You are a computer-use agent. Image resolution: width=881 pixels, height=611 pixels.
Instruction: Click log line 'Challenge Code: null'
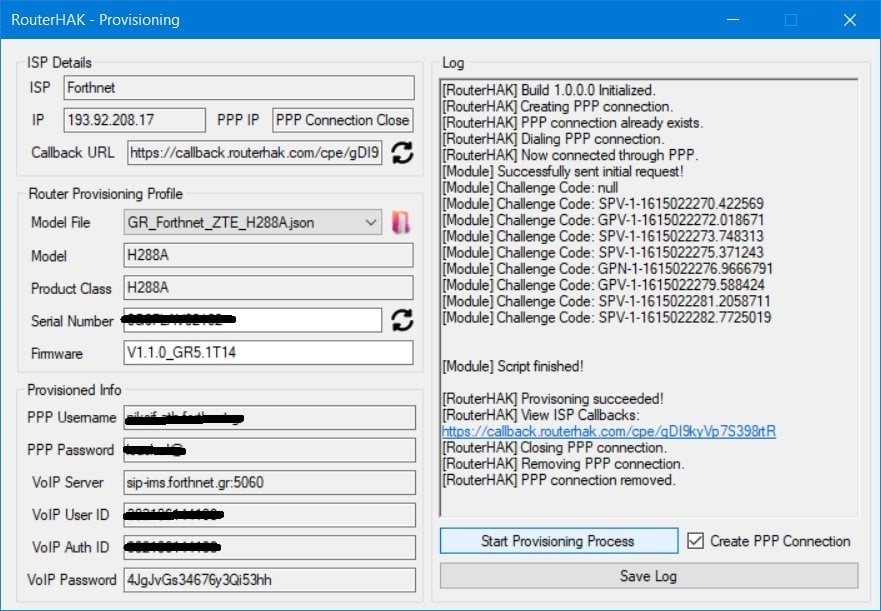(x=530, y=187)
